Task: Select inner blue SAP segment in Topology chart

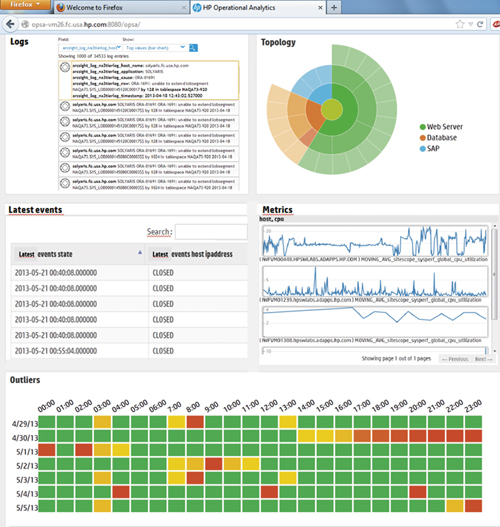Action: (x=322, y=94)
